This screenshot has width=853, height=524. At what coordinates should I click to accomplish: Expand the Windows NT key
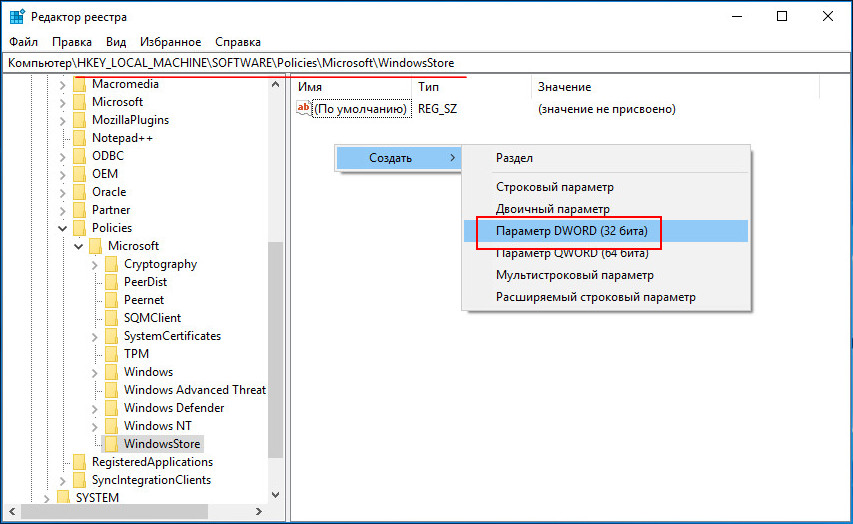tap(95, 427)
